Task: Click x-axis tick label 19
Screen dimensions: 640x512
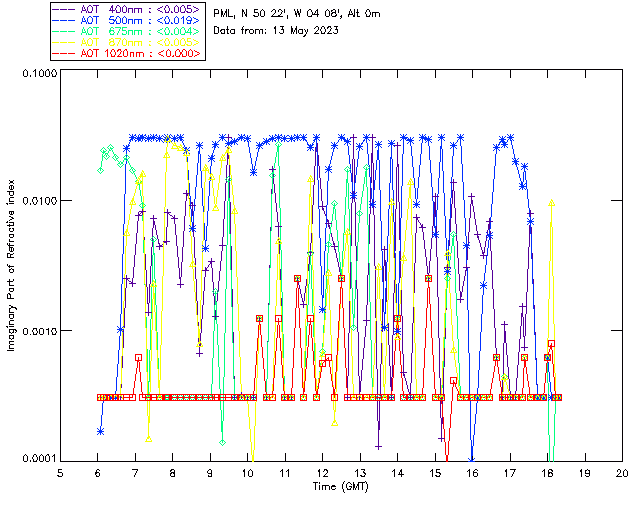Action: pos(585,473)
